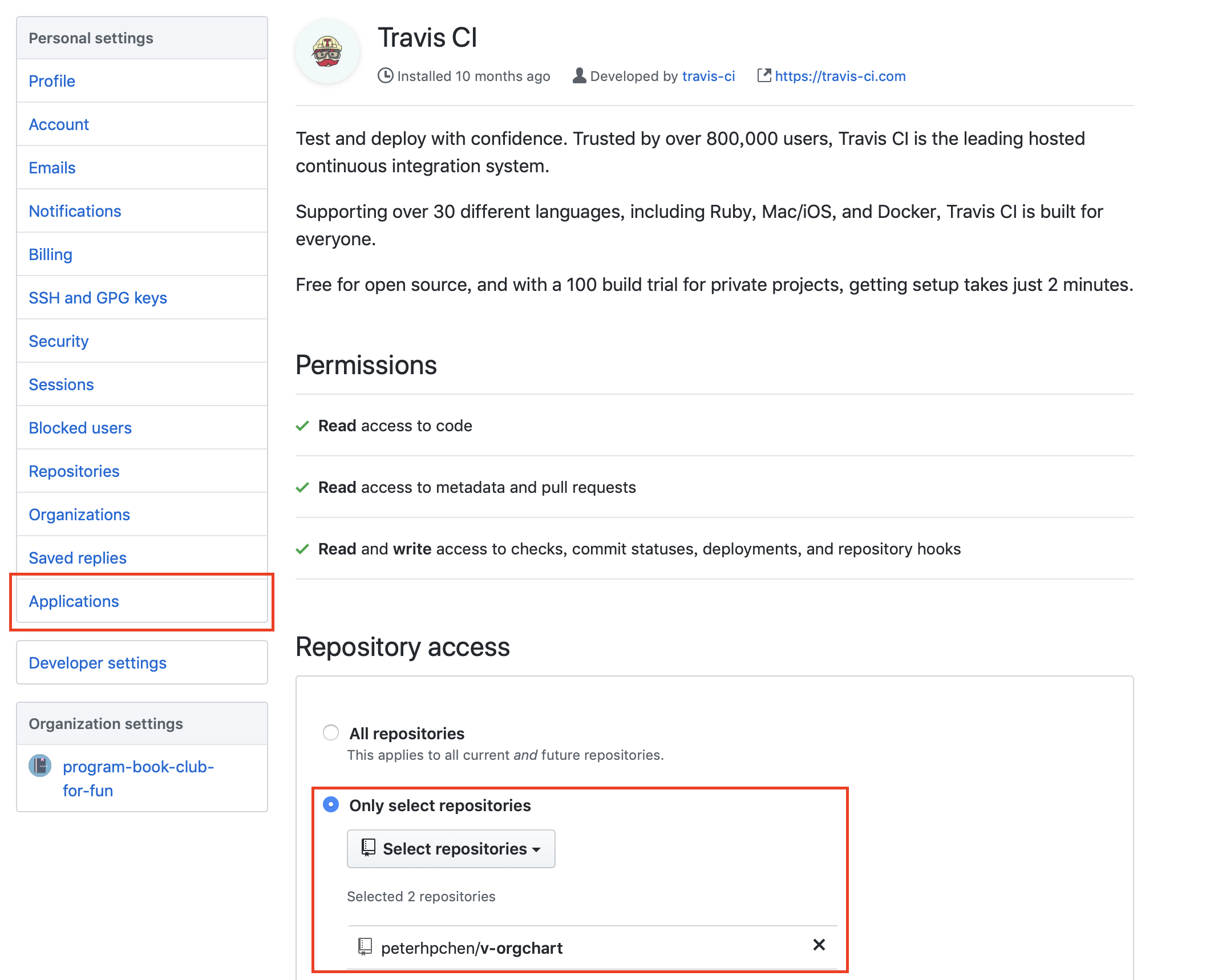Click the 'Read access to code' permission text
1206x980 pixels.
pyautogui.click(x=395, y=426)
